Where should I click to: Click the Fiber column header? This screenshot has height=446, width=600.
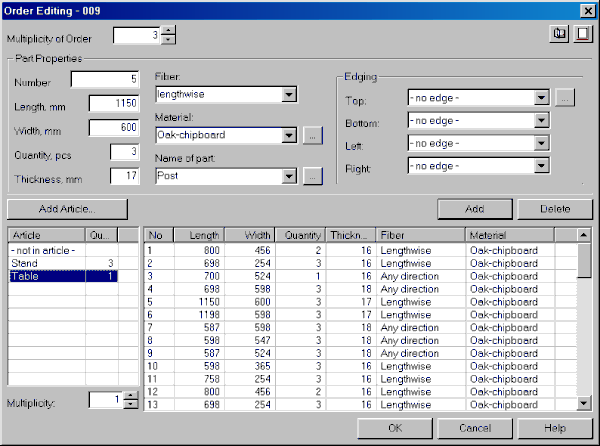(421, 235)
